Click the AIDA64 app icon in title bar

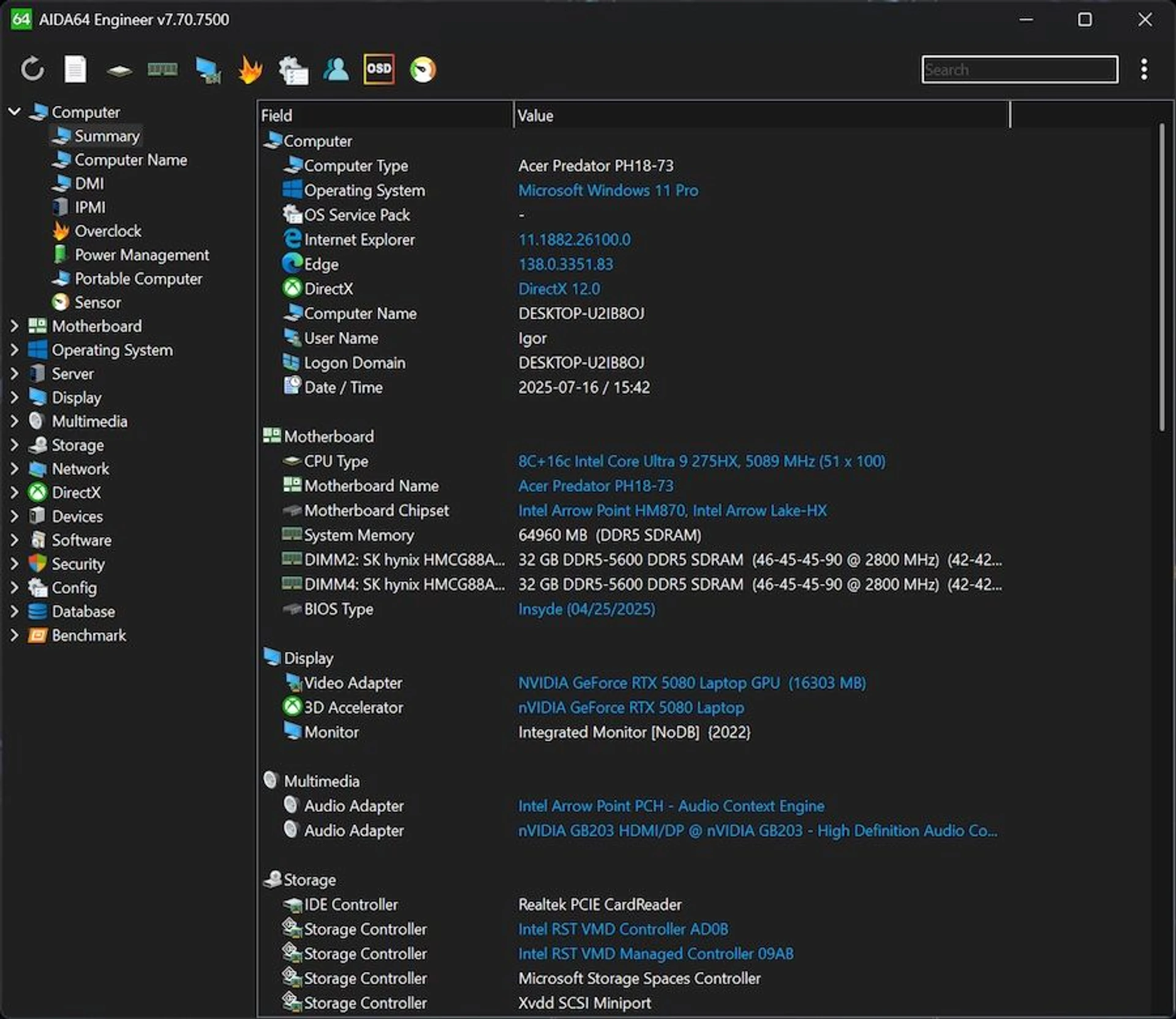21,19
